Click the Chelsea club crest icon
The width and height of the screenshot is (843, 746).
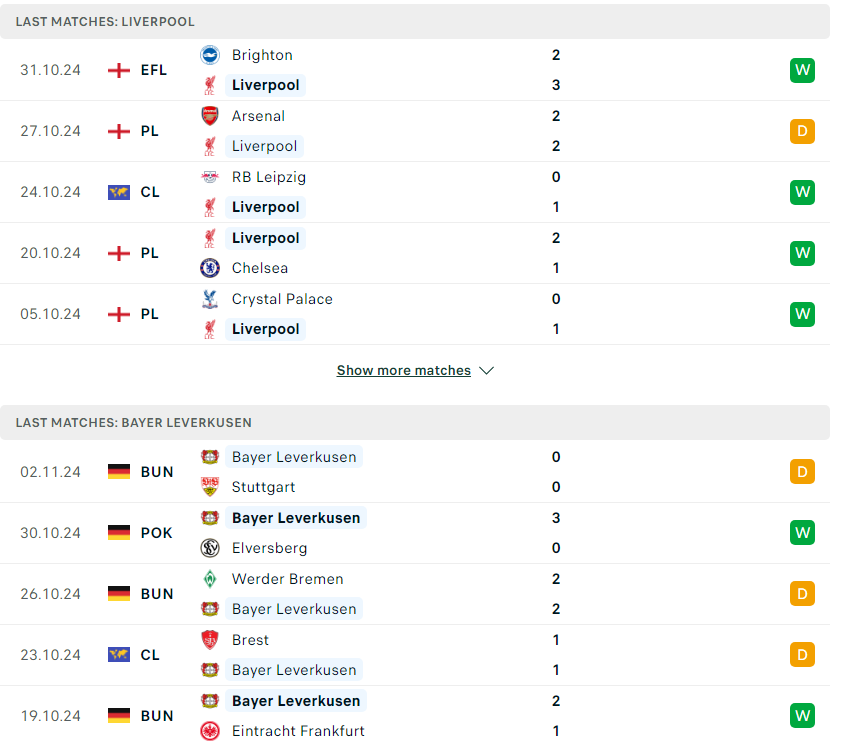pos(210,268)
